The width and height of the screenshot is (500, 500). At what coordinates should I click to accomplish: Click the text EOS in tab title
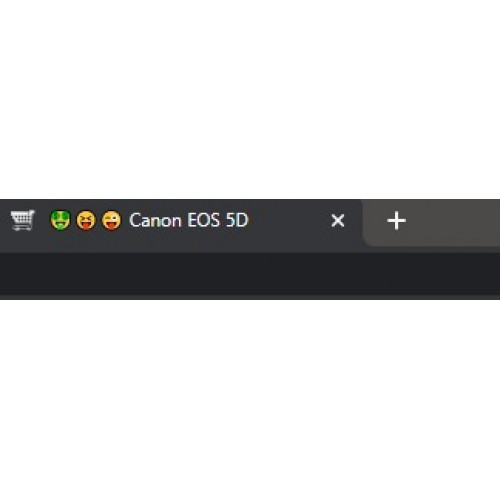click(x=204, y=220)
